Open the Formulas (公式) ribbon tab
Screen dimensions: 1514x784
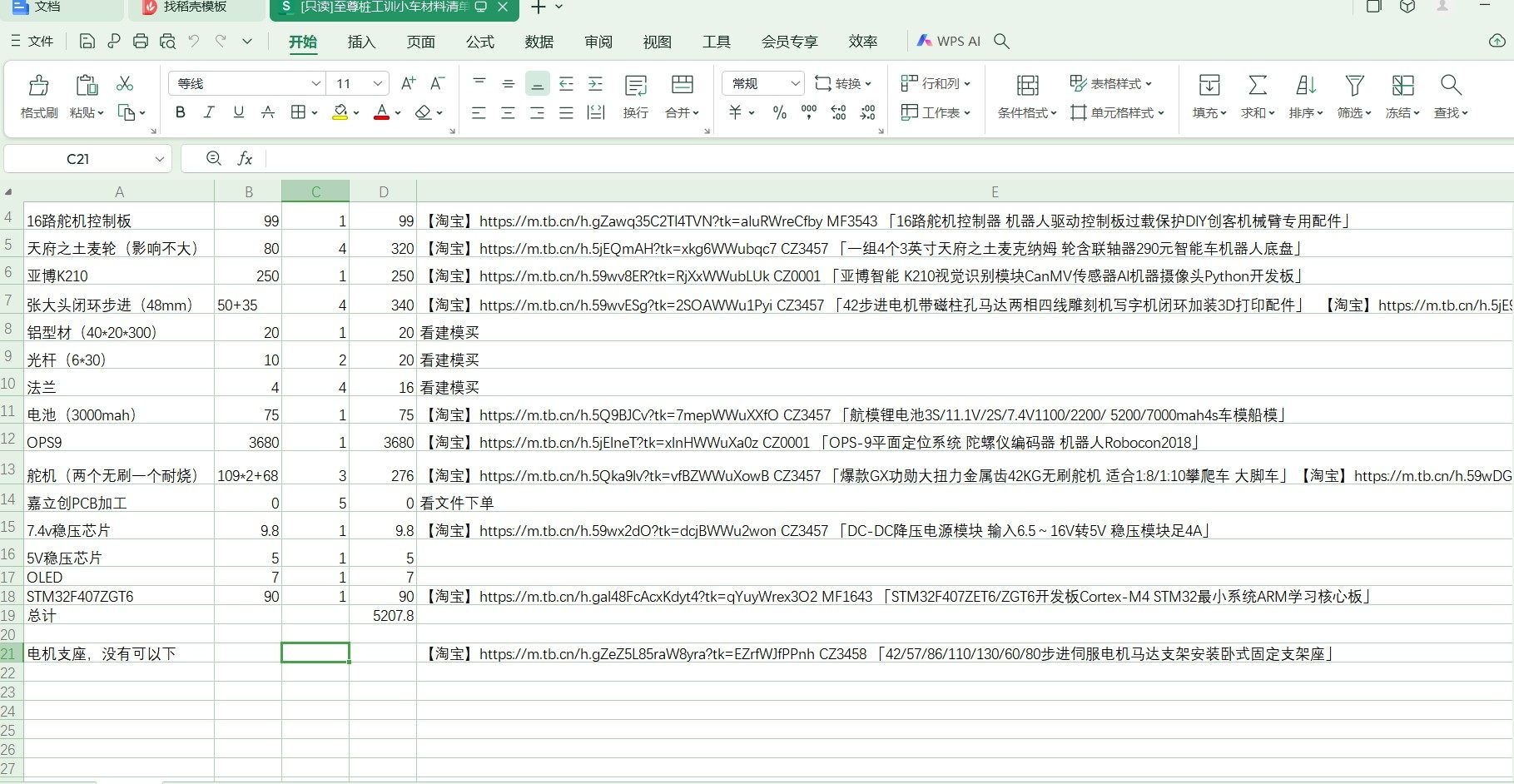479,42
